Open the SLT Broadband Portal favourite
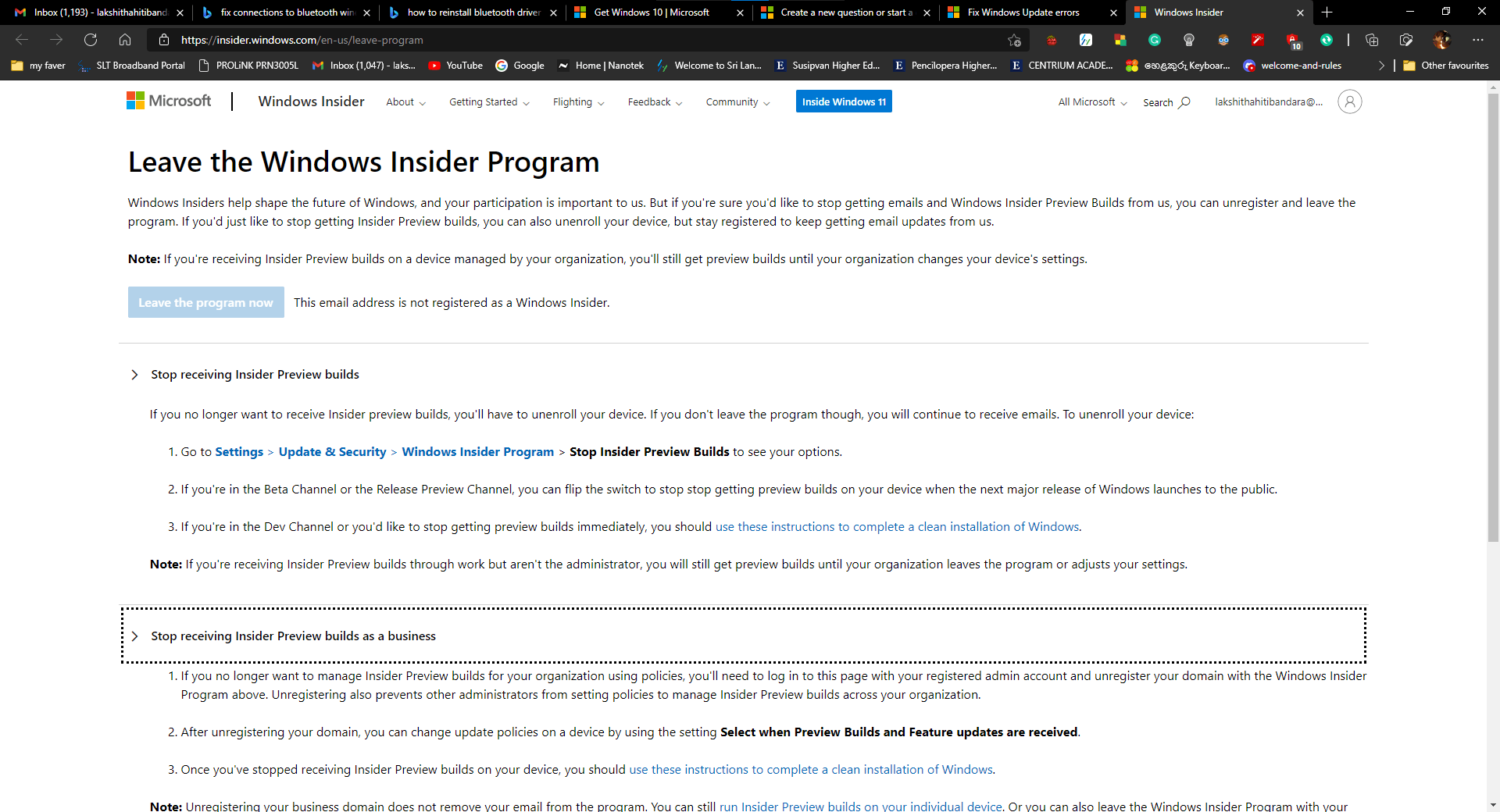The image size is (1500, 812). click(x=132, y=66)
